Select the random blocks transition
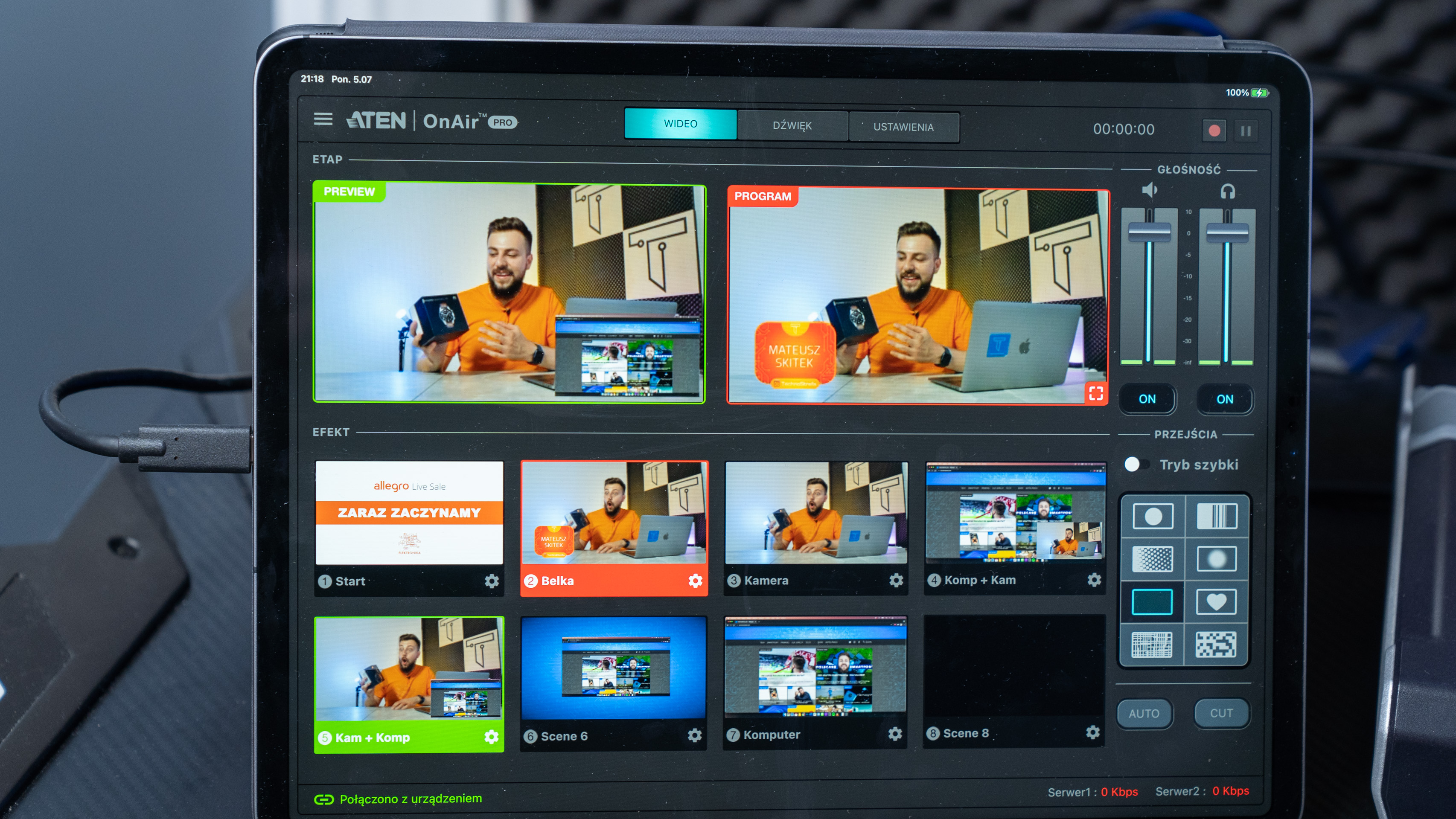The image size is (1456, 819). tap(1216, 645)
